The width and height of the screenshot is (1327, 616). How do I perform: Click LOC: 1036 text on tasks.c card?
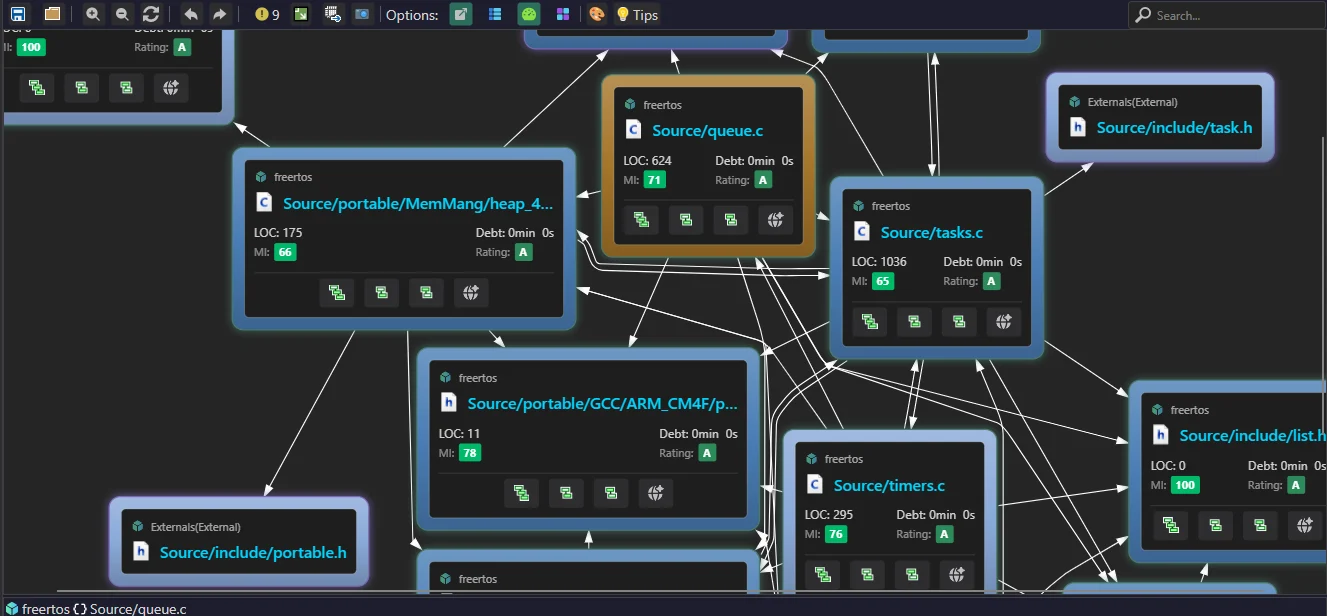click(879, 262)
